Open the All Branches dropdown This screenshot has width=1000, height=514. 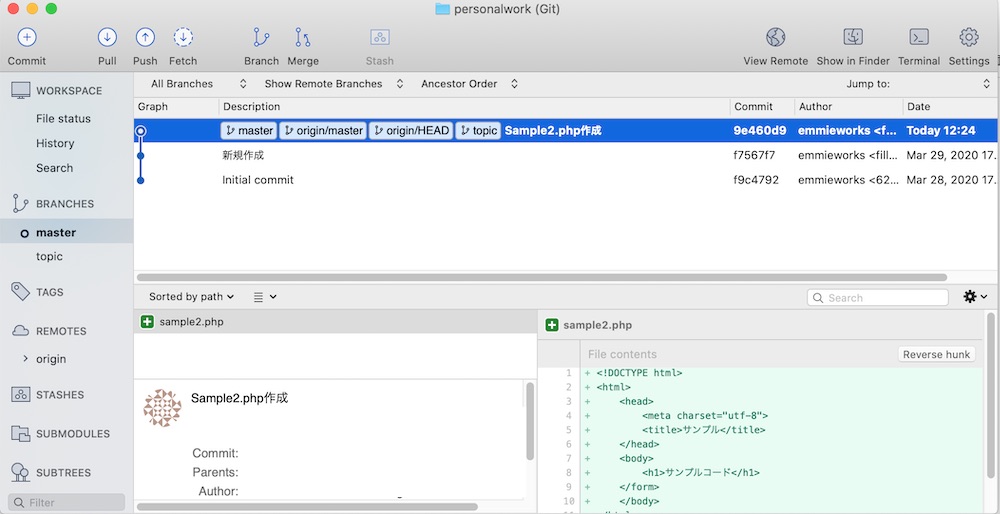[198, 84]
